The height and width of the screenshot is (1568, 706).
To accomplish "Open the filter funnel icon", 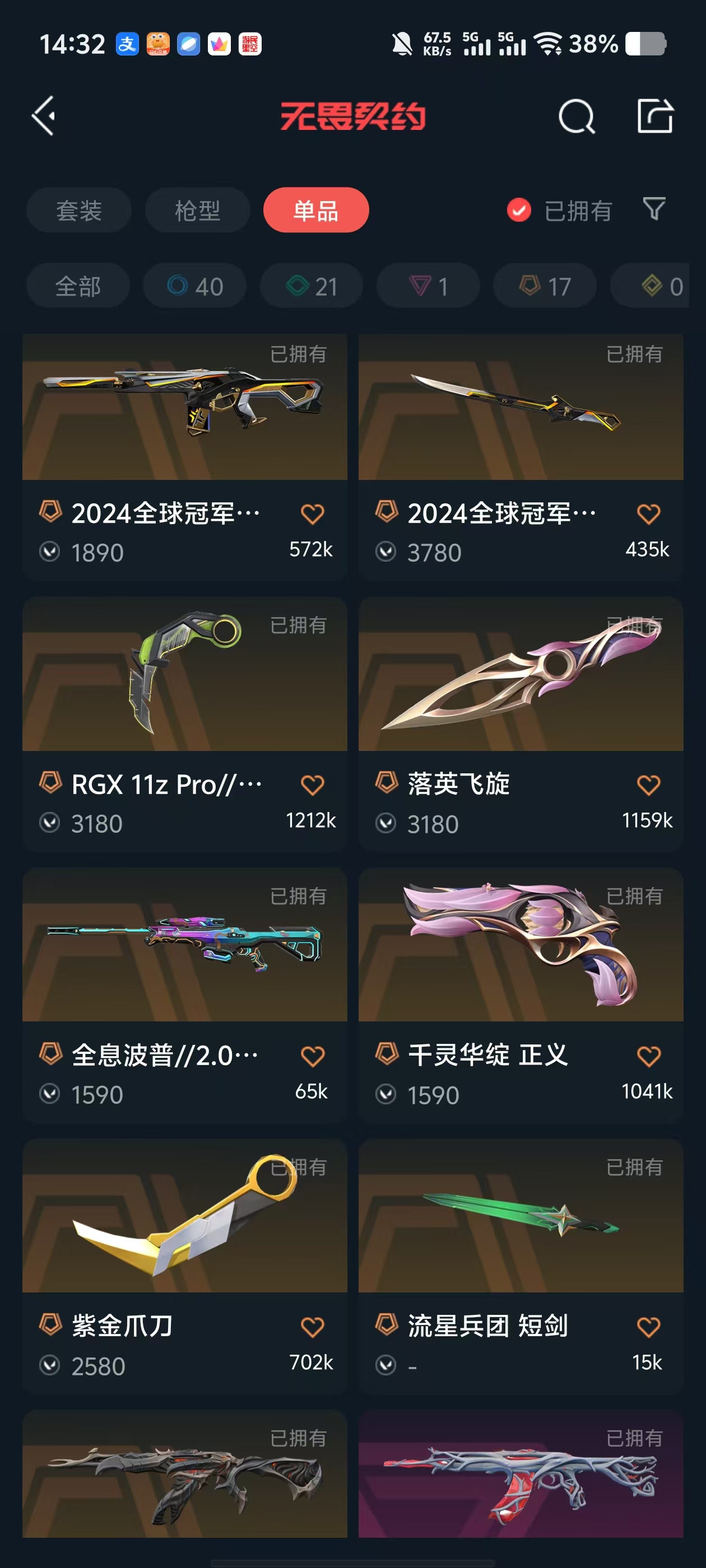I will pyautogui.click(x=654, y=209).
